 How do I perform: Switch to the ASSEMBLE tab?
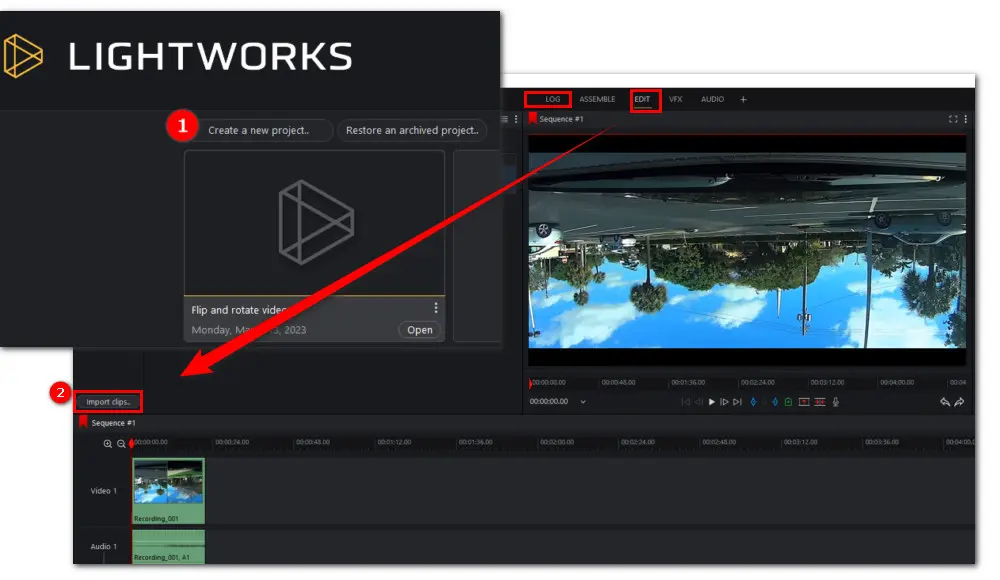[x=597, y=100]
